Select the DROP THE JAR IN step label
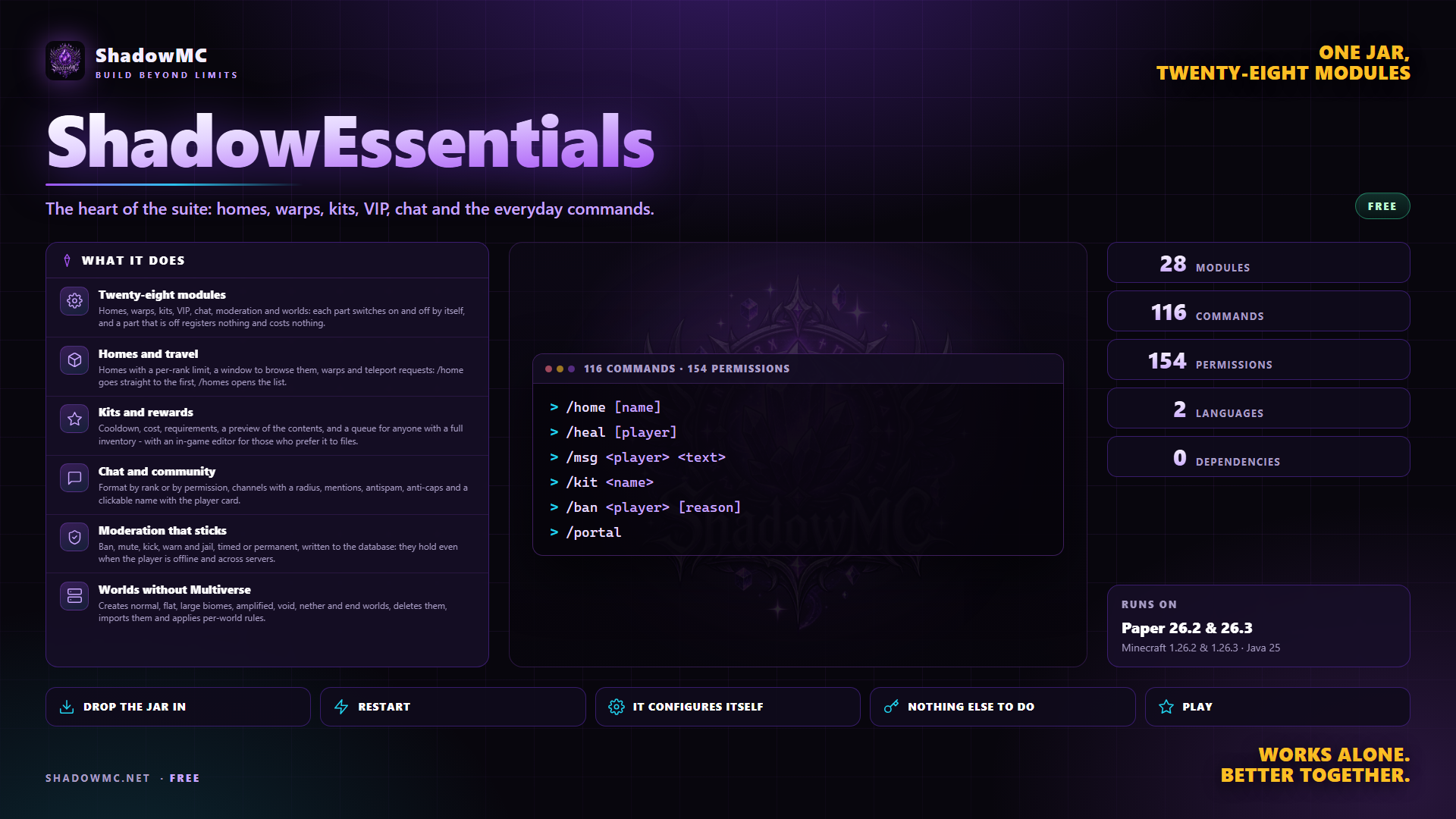Screen dimensions: 1456x819 coord(134,707)
